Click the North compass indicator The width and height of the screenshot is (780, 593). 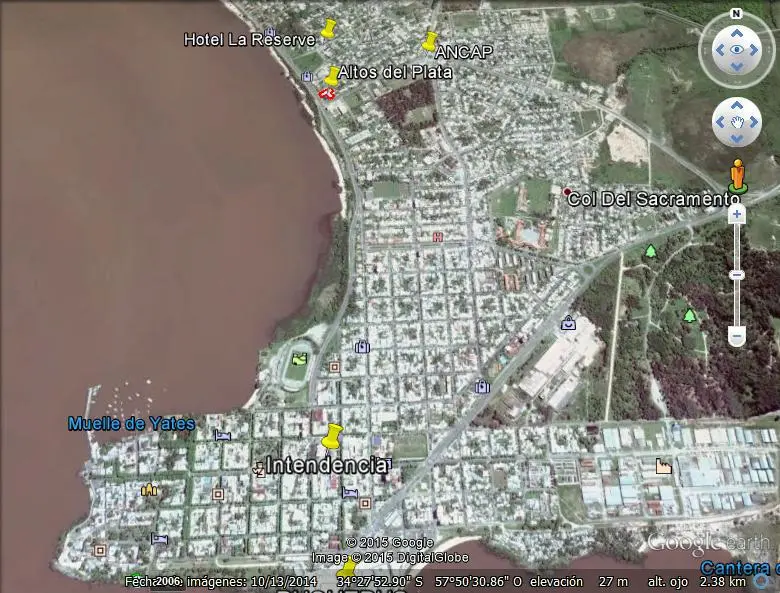736,14
